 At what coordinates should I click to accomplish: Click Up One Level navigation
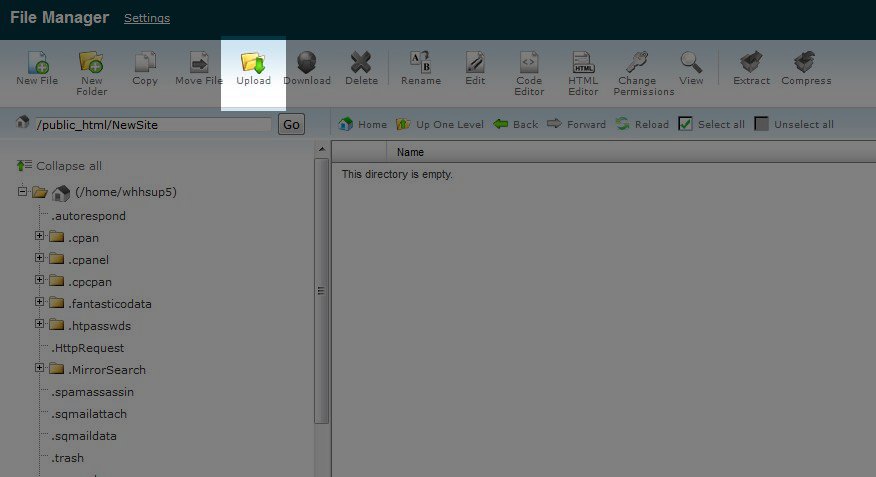441,124
